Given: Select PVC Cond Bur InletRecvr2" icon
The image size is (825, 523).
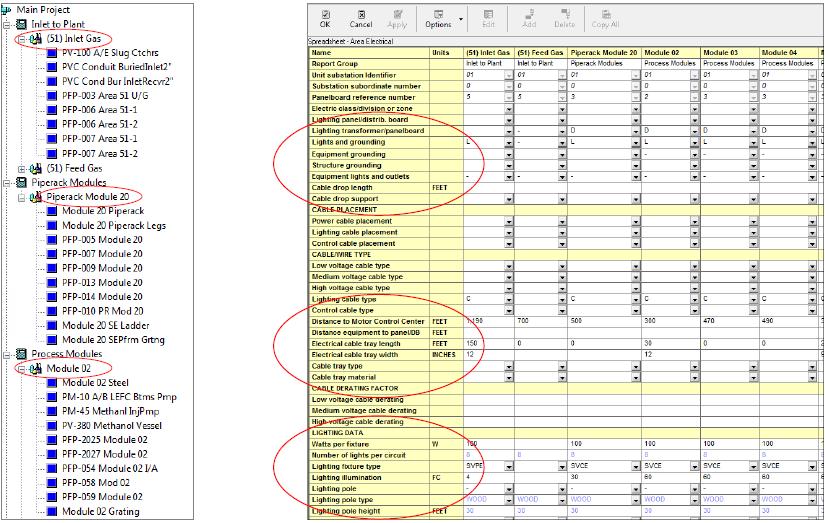Looking at the screenshot, I should [x=52, y=82].
